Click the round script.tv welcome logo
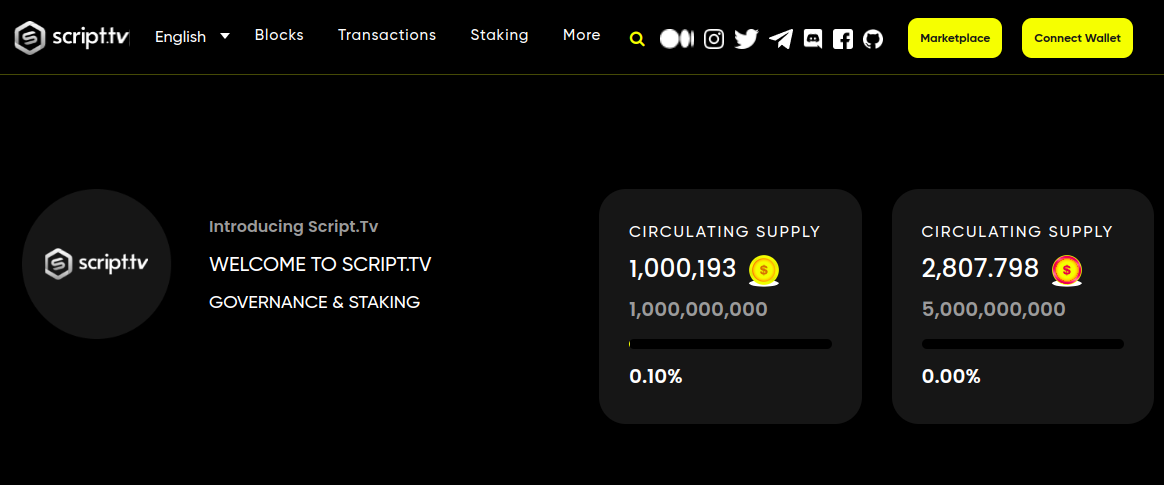 point(96,264)
